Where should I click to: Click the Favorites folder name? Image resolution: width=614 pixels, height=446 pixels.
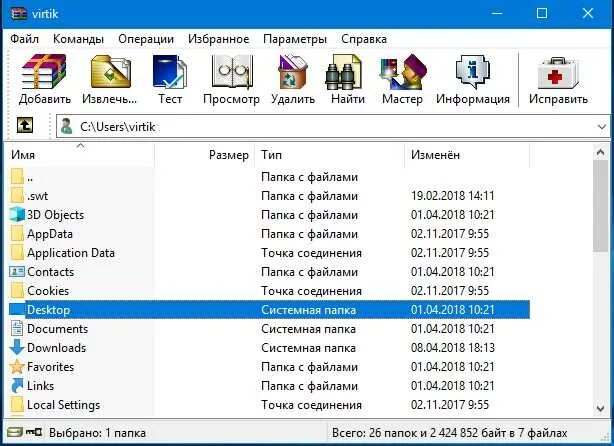[x=51, y=367]
